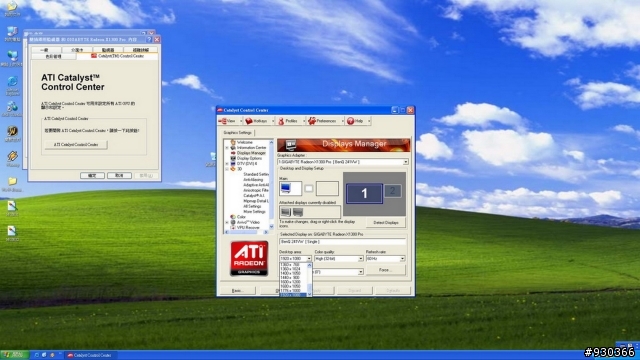Select Displays Manager in the tree
The image size is (640, 360).
251,153
